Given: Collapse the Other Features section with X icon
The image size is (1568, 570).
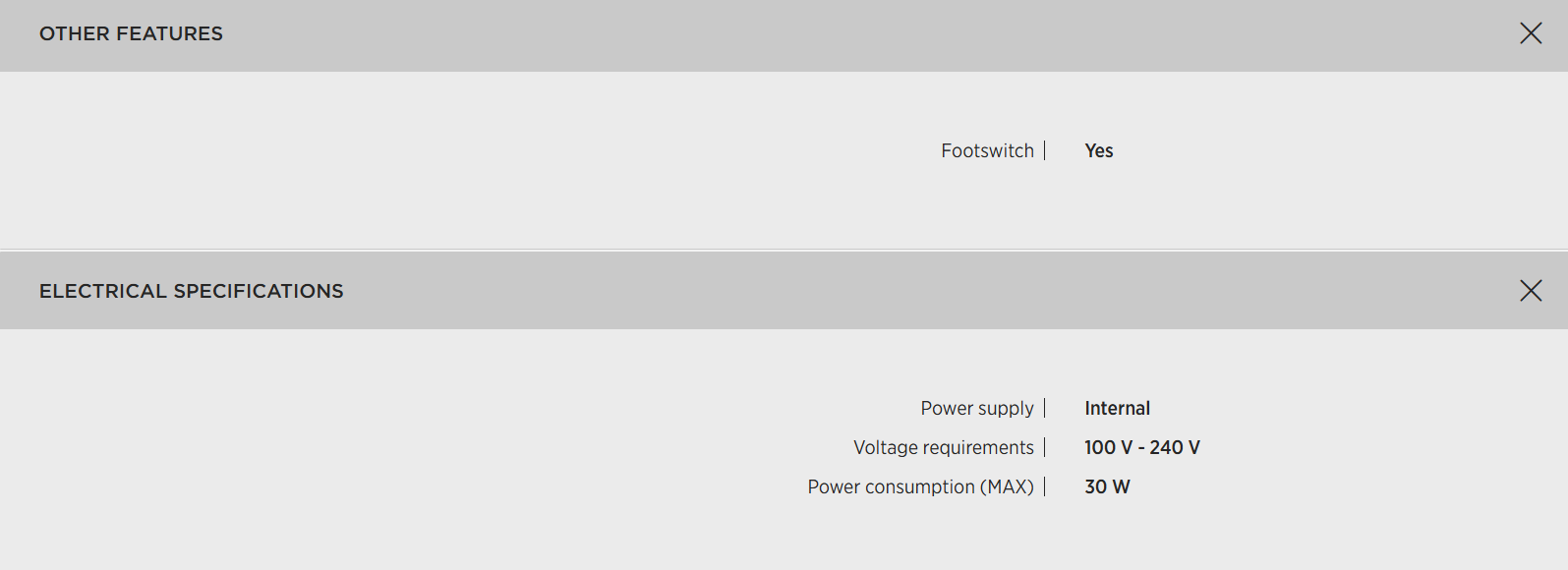Looking at the screenshot, I should [x=1531, y=33].
